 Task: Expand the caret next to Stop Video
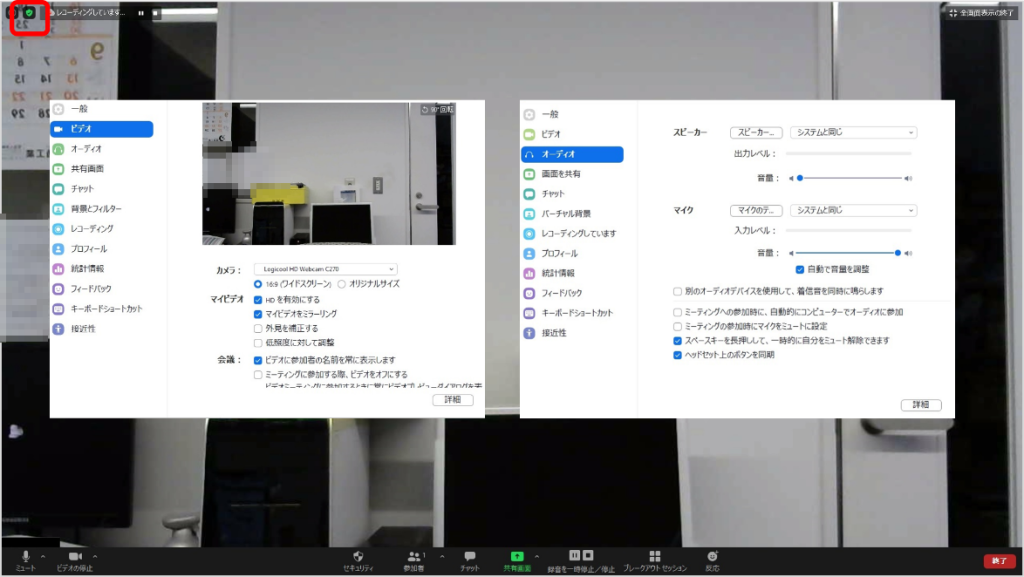(x=95, y=556)
